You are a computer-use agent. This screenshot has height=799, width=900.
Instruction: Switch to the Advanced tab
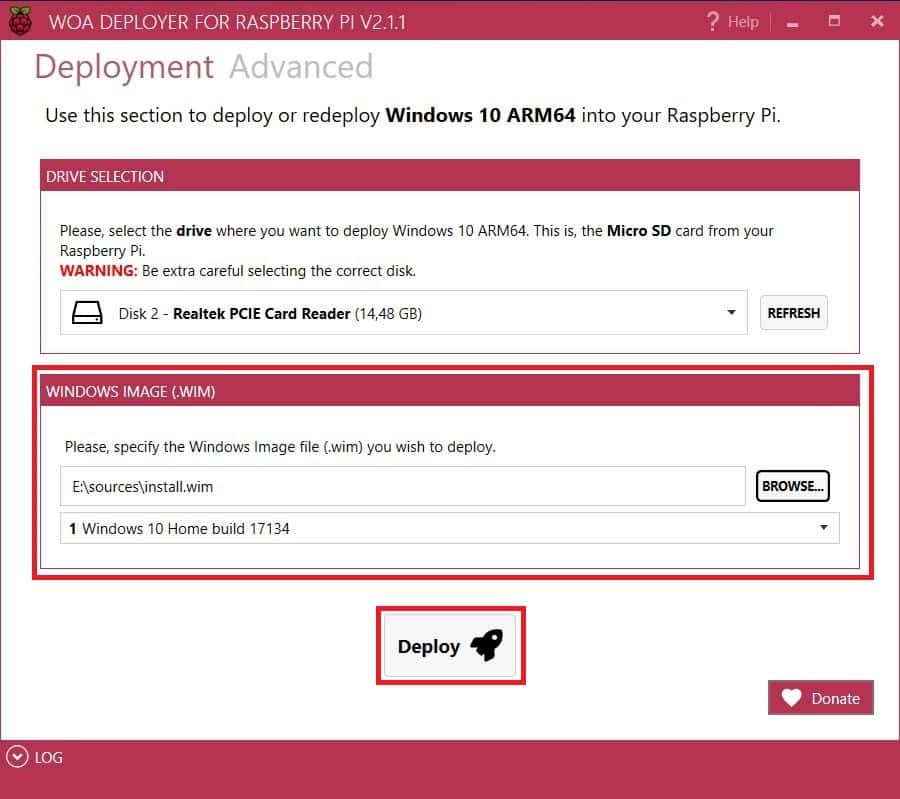(x=301, y=67)
